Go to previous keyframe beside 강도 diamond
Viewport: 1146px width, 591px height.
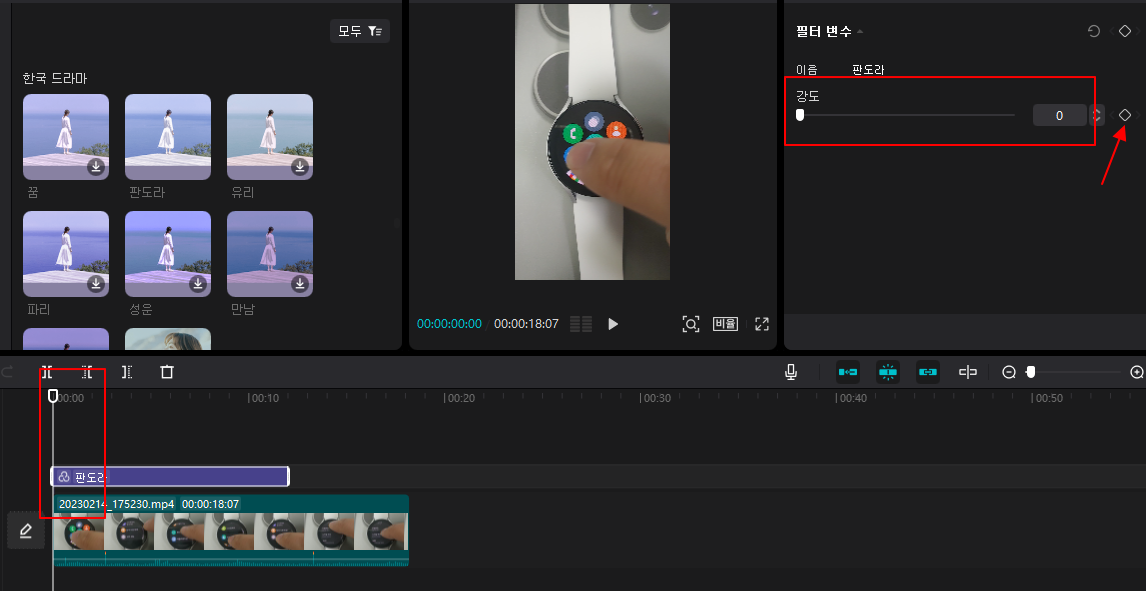coord(1112,115)
